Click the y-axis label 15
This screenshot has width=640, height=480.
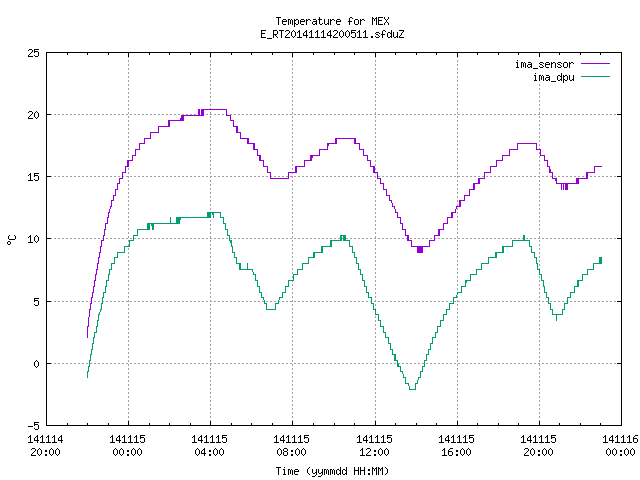pyautogui.click(x=33, y=177)
